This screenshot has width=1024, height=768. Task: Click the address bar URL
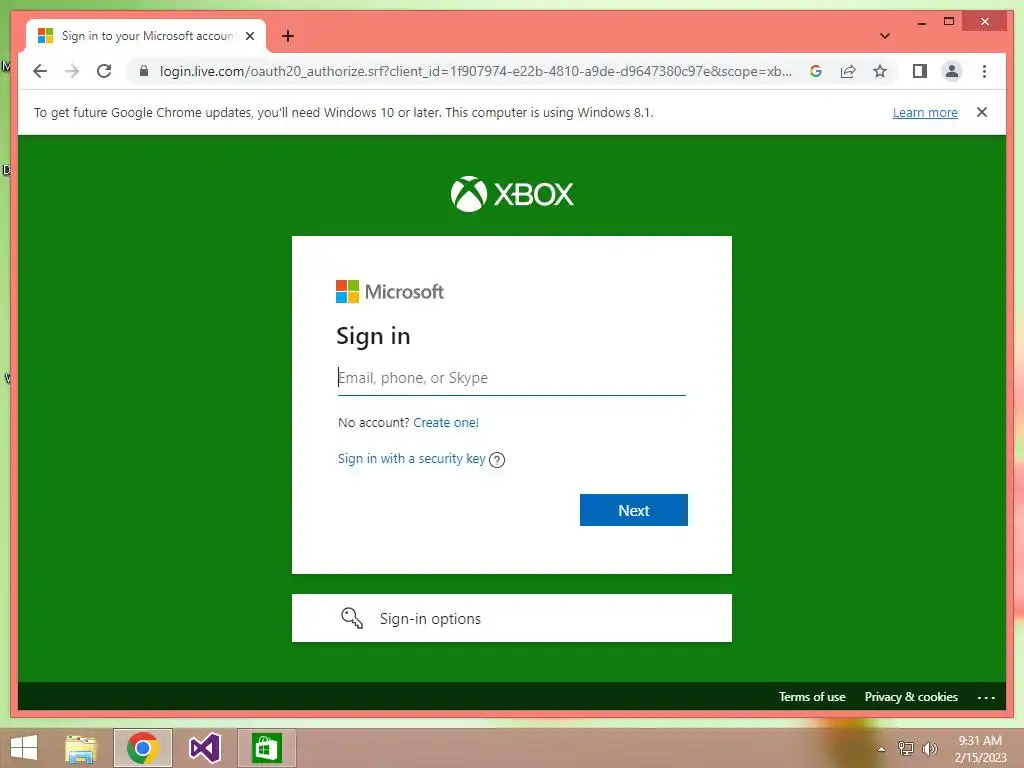pyautogui.click(x=475, y=71)
